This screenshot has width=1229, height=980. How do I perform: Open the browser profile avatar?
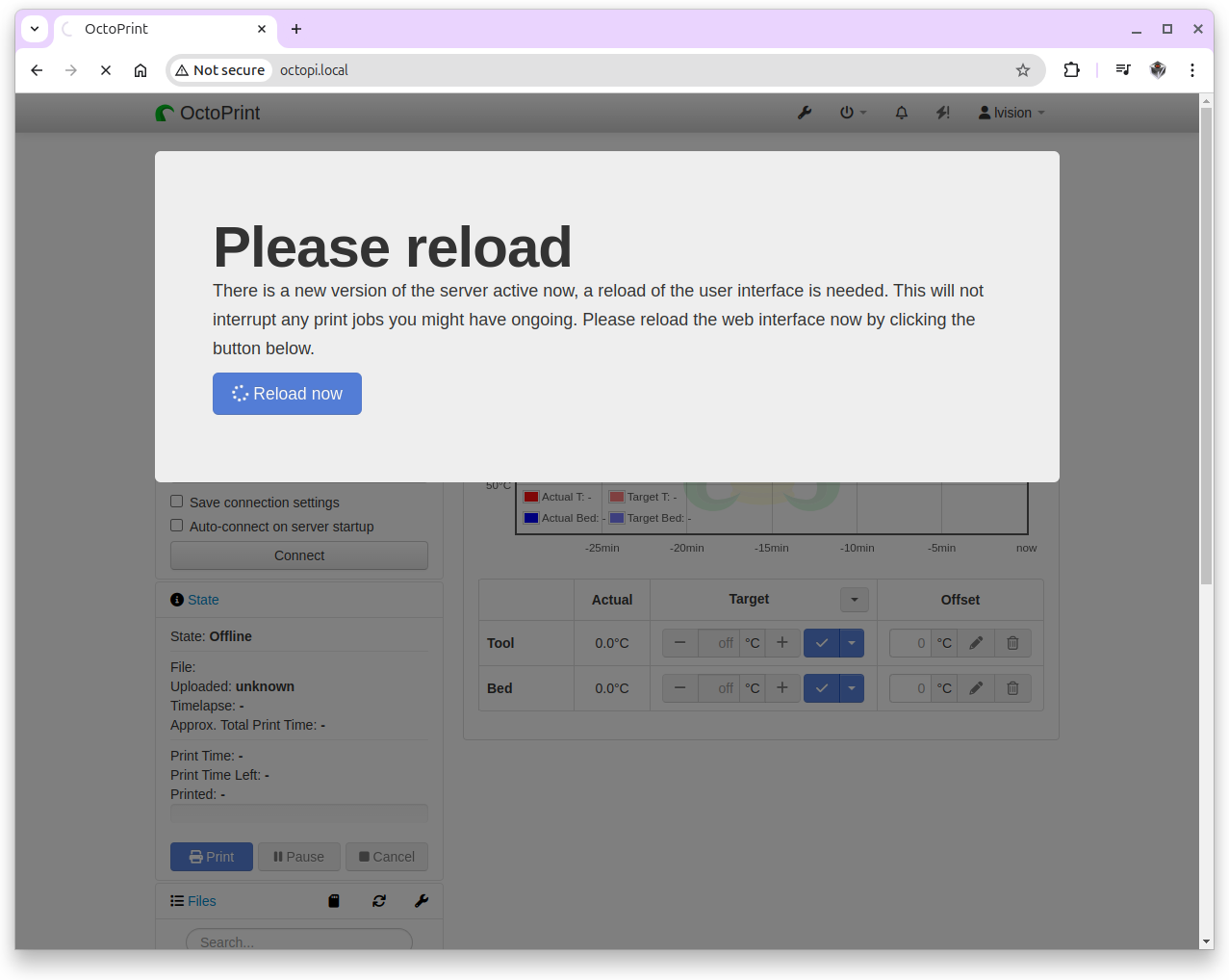pyautogui.click(x=1158, y=70)
